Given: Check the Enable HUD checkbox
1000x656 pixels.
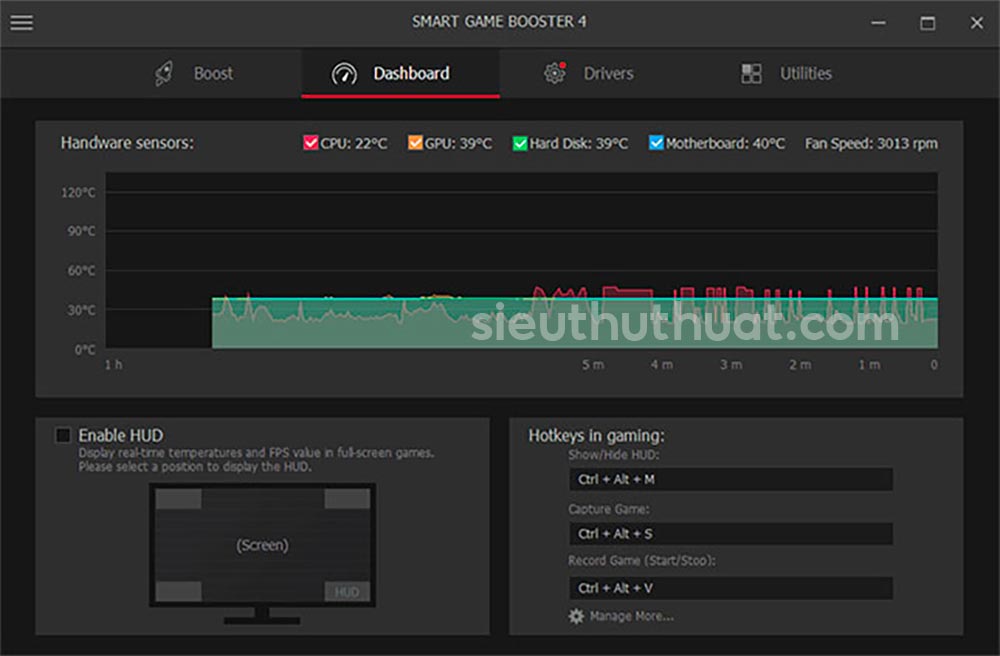Looking at the screenshot, I should pos(64,435).
